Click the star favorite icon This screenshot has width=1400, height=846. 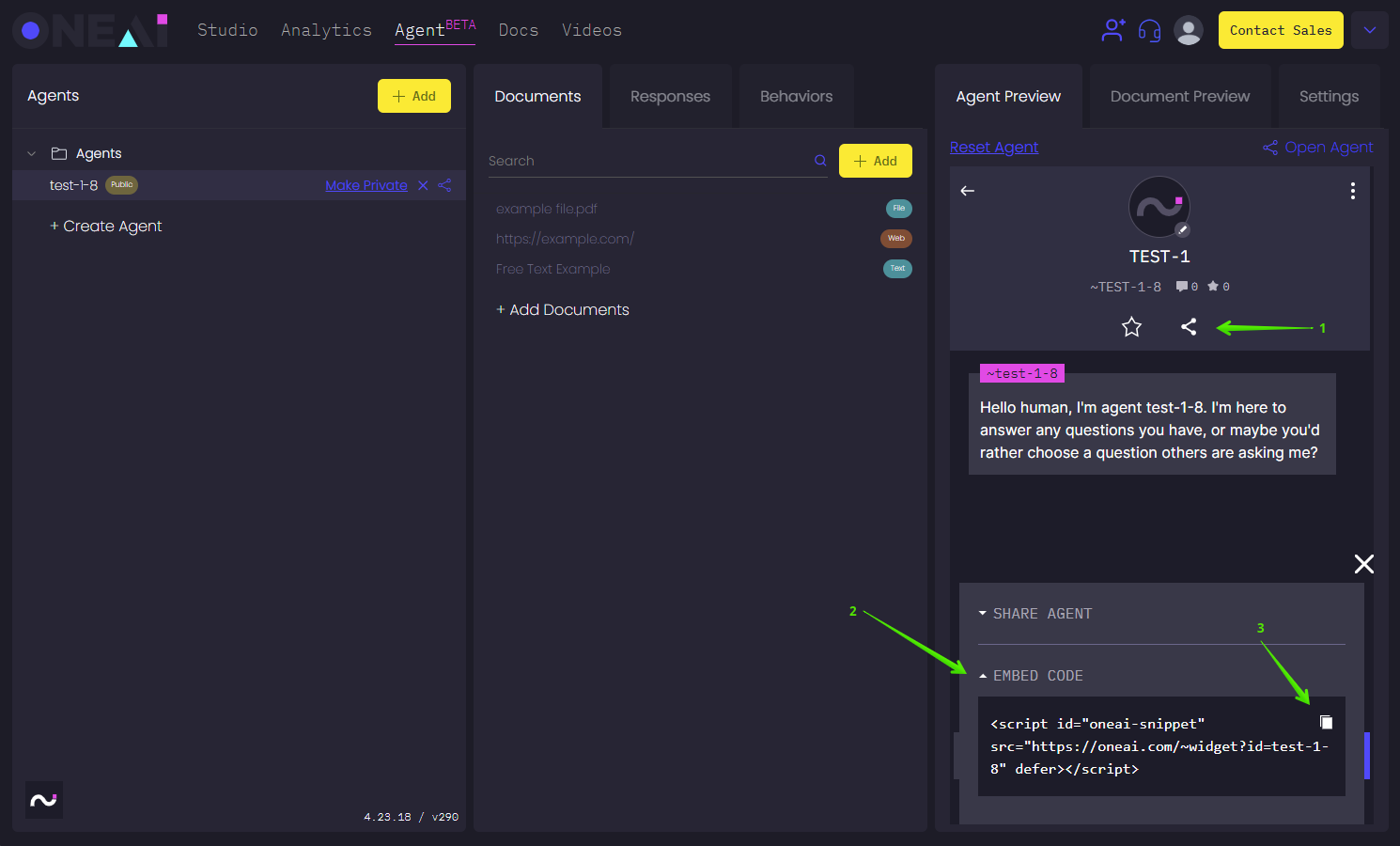[x=1131, y=327]
